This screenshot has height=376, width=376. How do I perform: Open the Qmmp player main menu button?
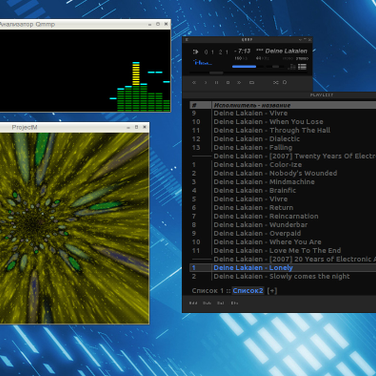click(187, 40)
